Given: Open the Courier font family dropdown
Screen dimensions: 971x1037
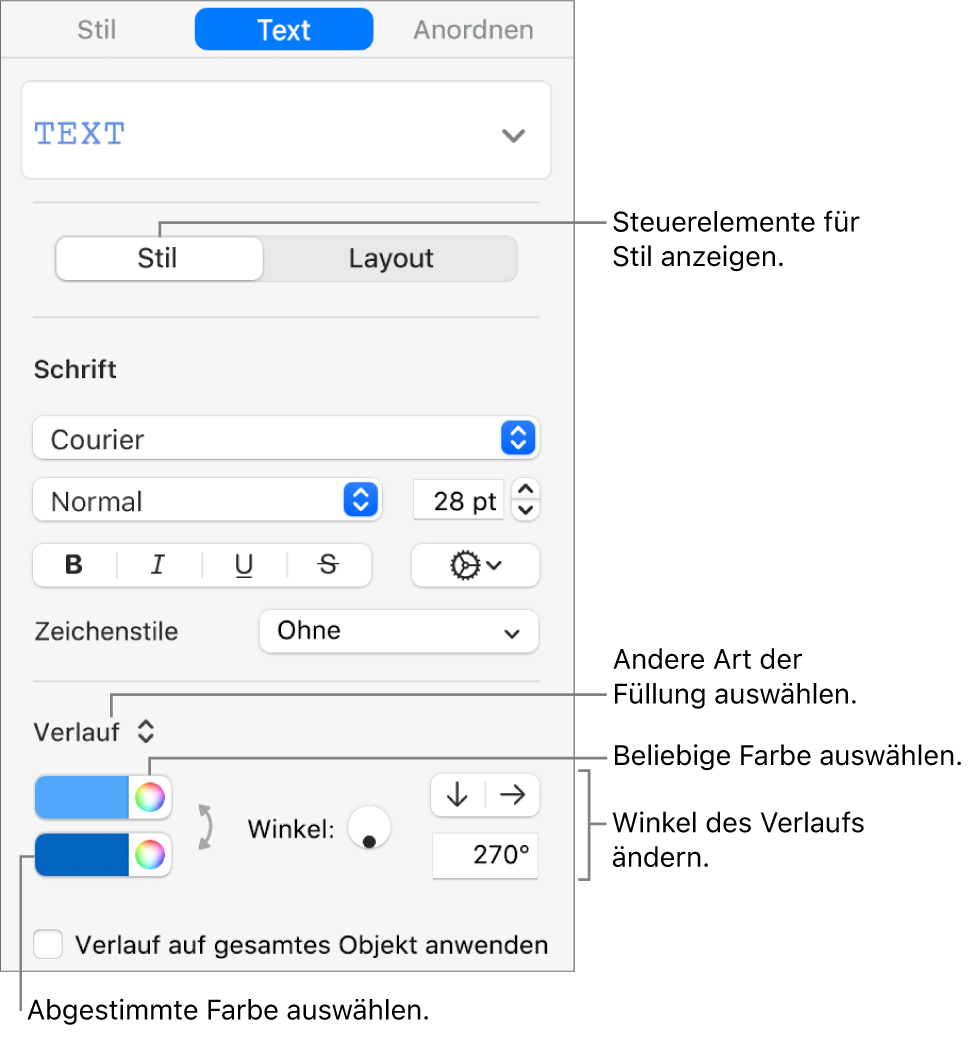Looking at the screenshot, I should point(286,438).
